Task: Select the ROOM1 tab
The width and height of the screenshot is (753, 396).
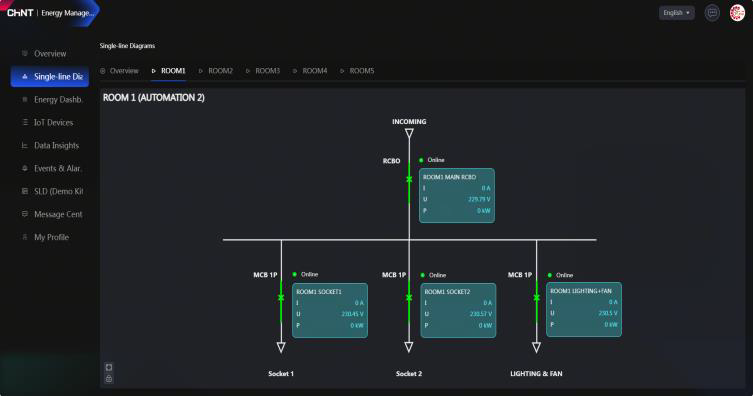Action: tap(169, 71)
